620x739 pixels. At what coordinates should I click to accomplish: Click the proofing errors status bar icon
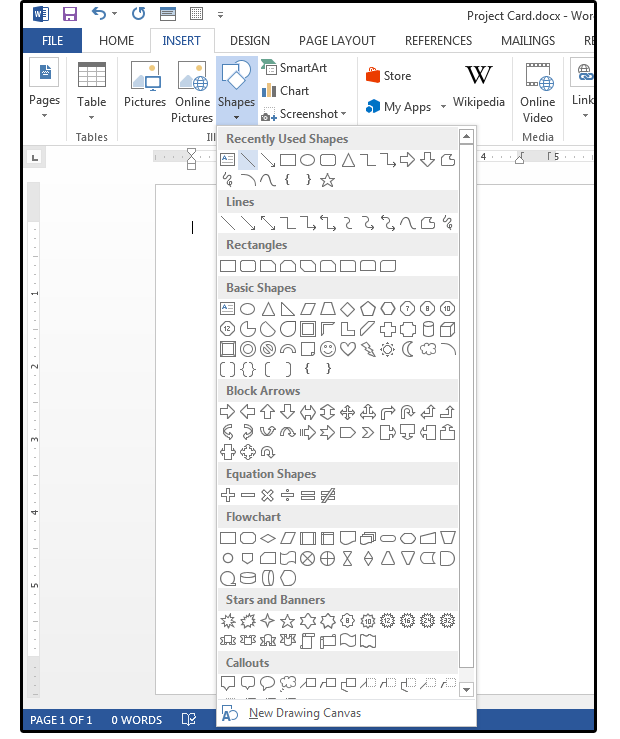pos(189,720)
